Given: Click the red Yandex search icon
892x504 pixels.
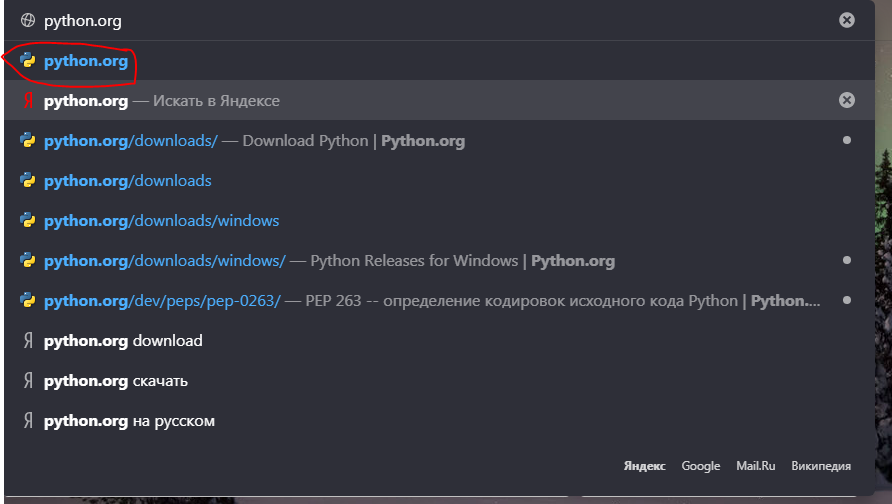Looking at the screenshot, I should [28, 101].
